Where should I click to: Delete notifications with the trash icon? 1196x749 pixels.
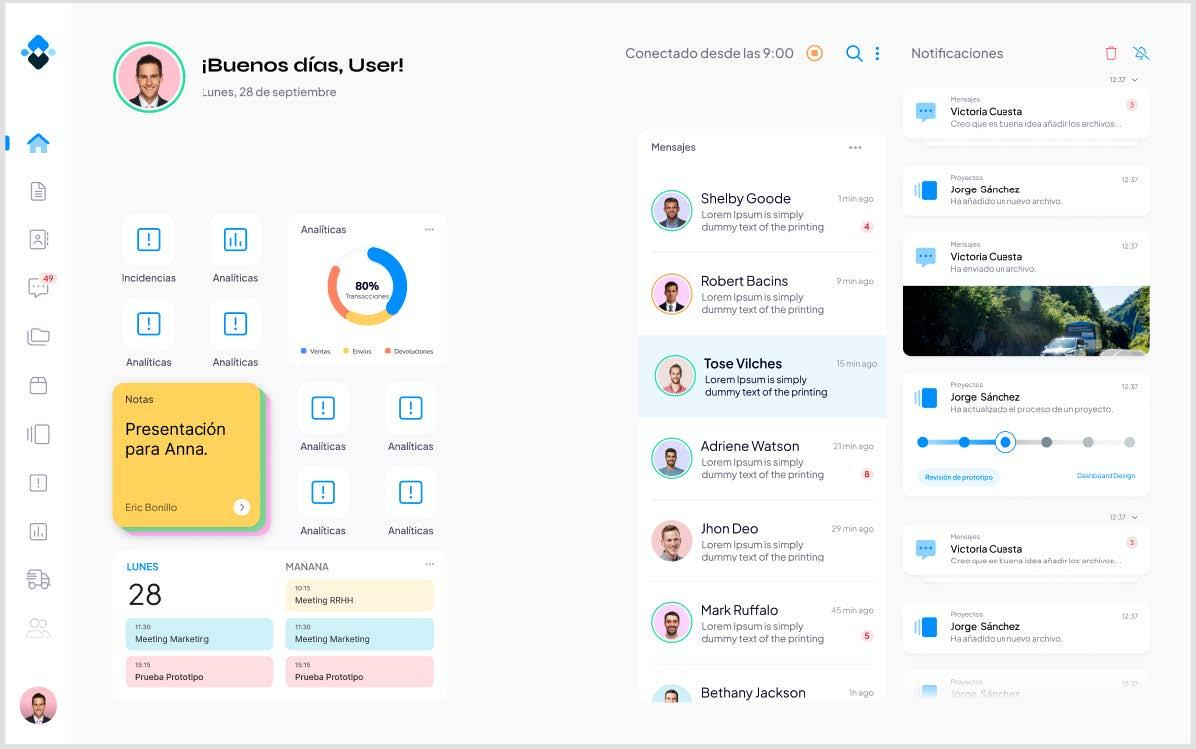[x=1111, y=54]
